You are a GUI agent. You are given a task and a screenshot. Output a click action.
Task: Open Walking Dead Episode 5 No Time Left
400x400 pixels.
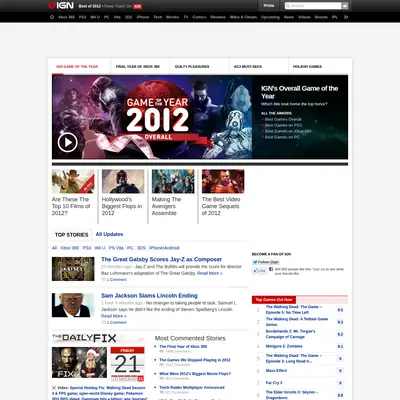293,309
